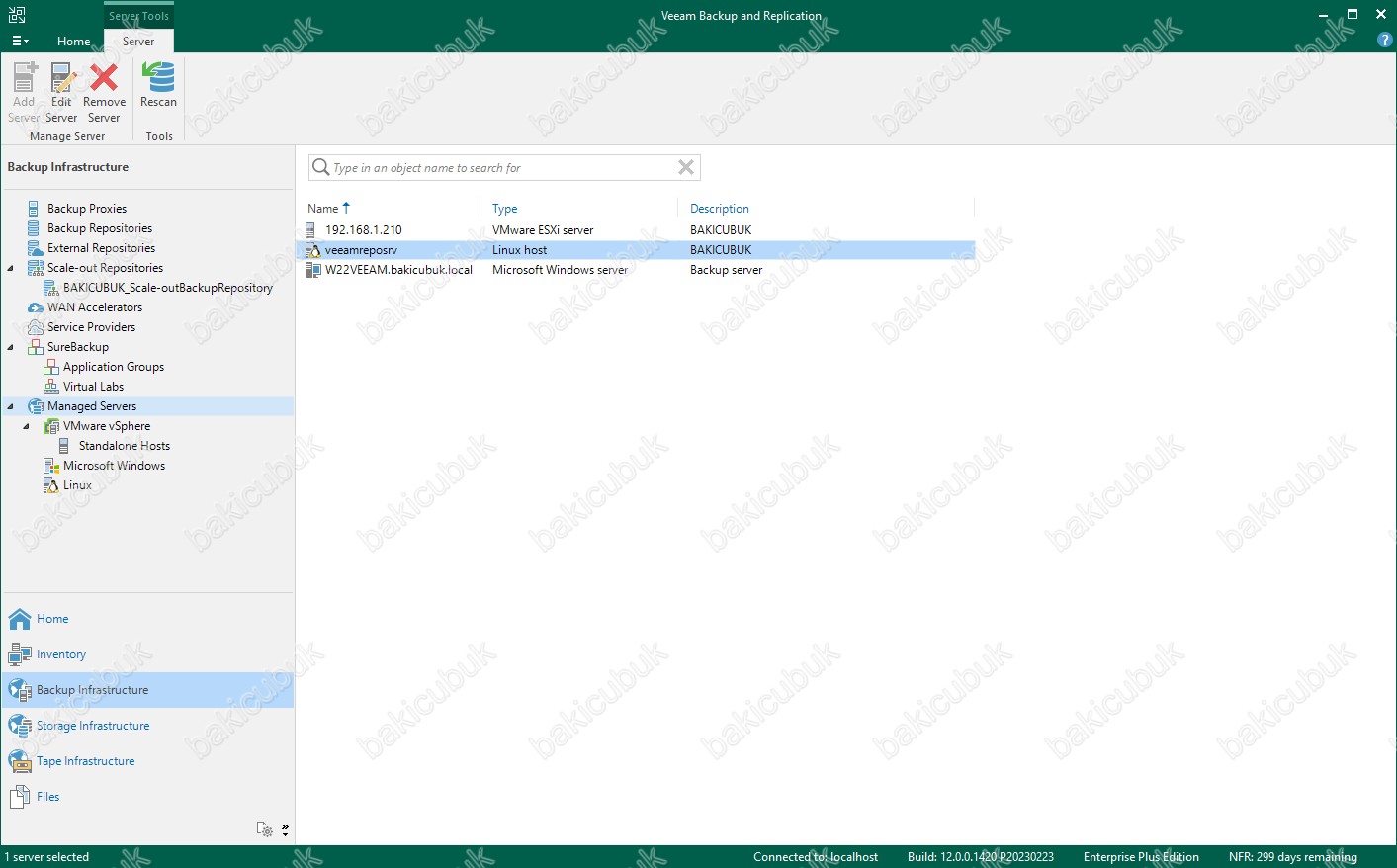Open the main hamburger menu button

point(20,42)
